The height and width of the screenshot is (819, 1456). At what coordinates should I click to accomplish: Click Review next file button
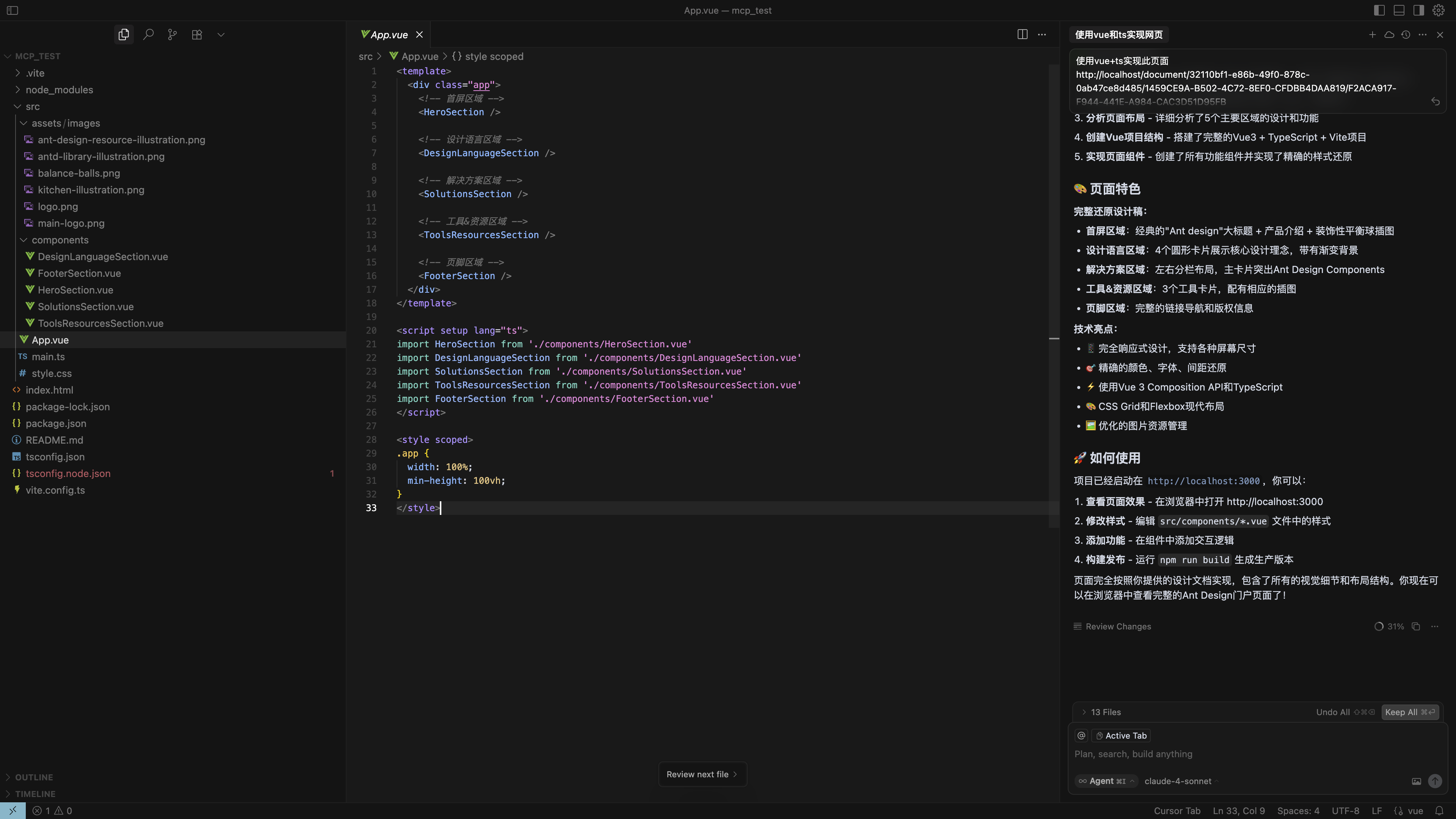point(703,774)
